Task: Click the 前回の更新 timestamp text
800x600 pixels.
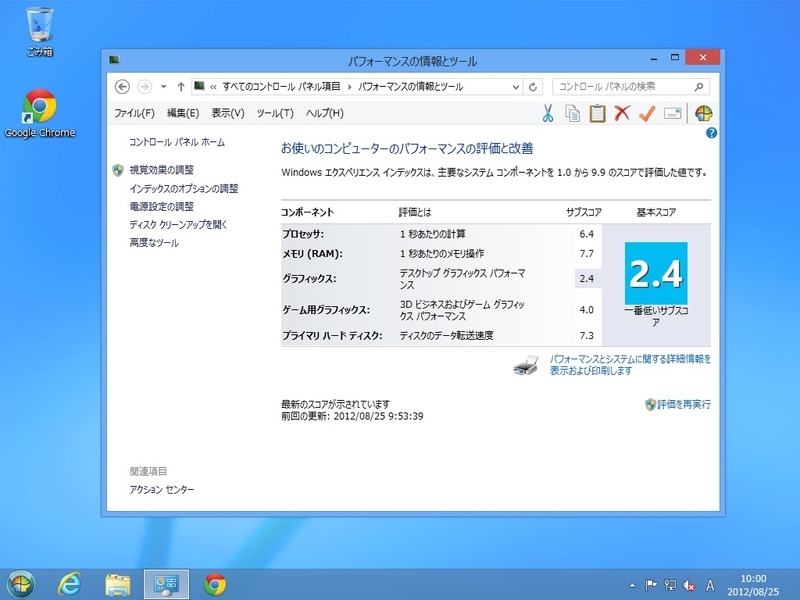Action: coord(352,416)
